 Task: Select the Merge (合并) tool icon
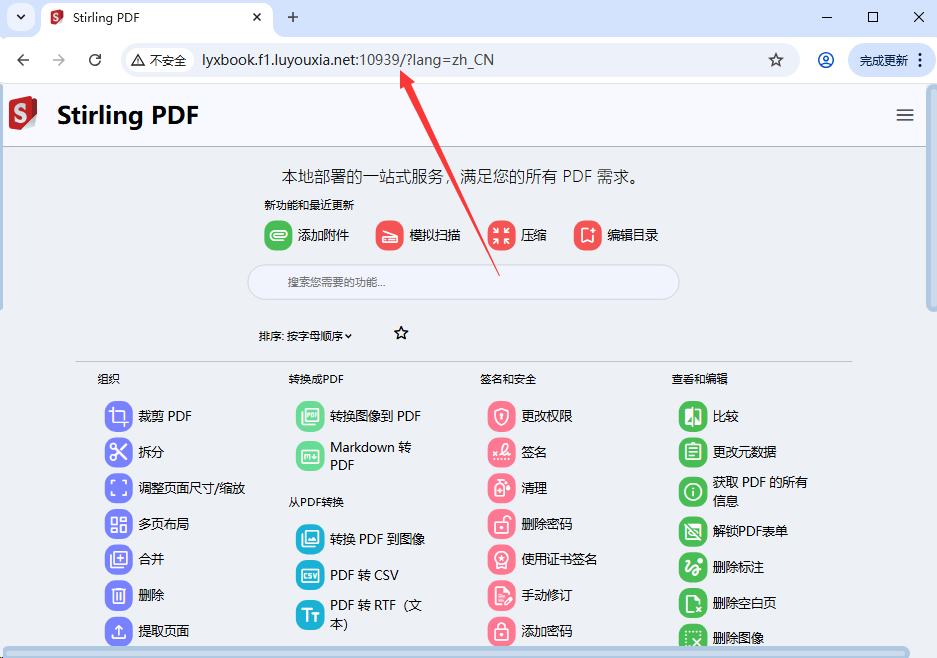point(118,559)
